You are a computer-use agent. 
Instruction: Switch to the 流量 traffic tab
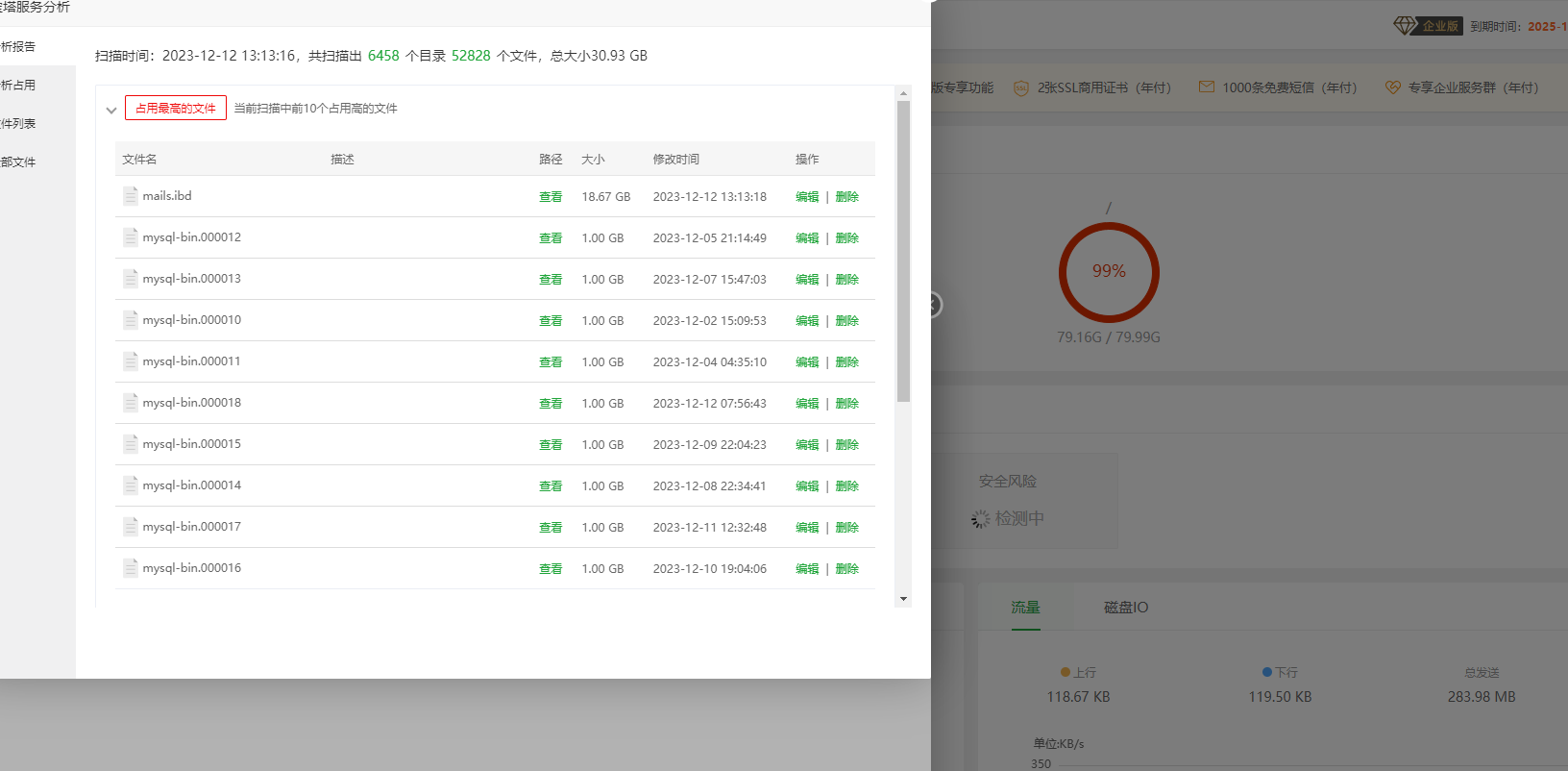click(1025, 608)
